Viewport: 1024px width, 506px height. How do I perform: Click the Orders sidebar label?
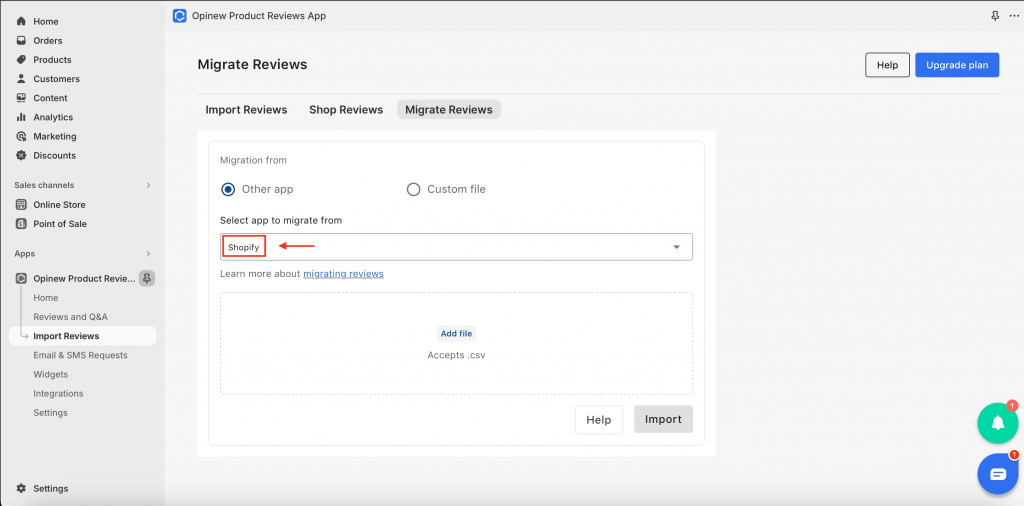pos(48,40)
